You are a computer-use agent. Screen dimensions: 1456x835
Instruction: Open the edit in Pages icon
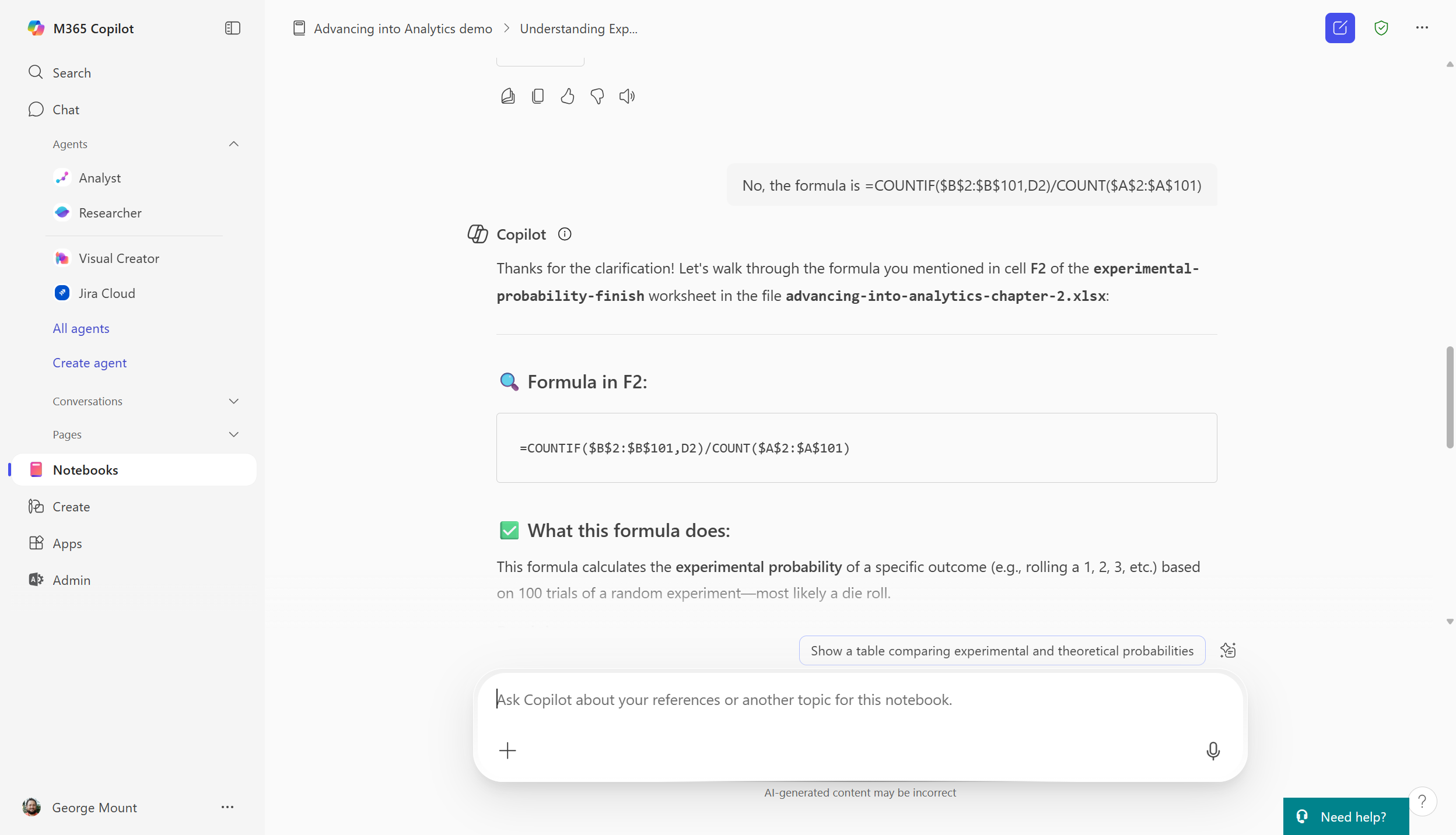(x=508, y=96)
